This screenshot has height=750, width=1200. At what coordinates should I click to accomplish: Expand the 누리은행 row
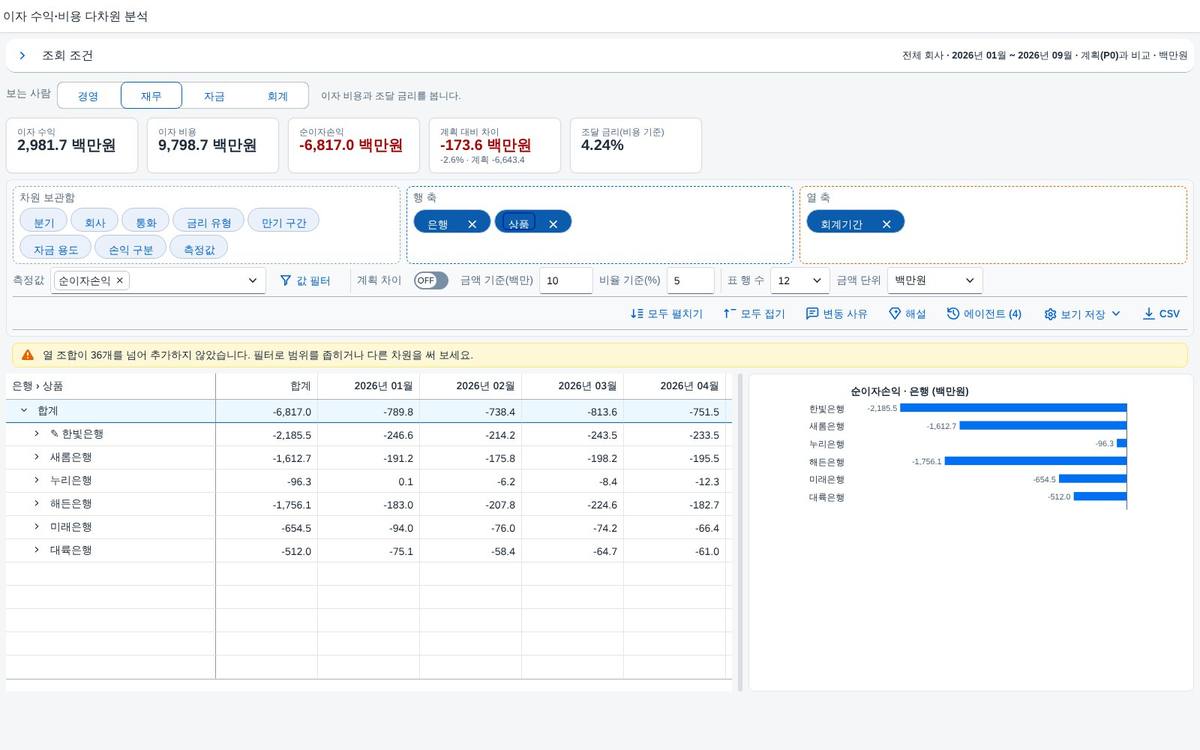(x=36, y=480)
